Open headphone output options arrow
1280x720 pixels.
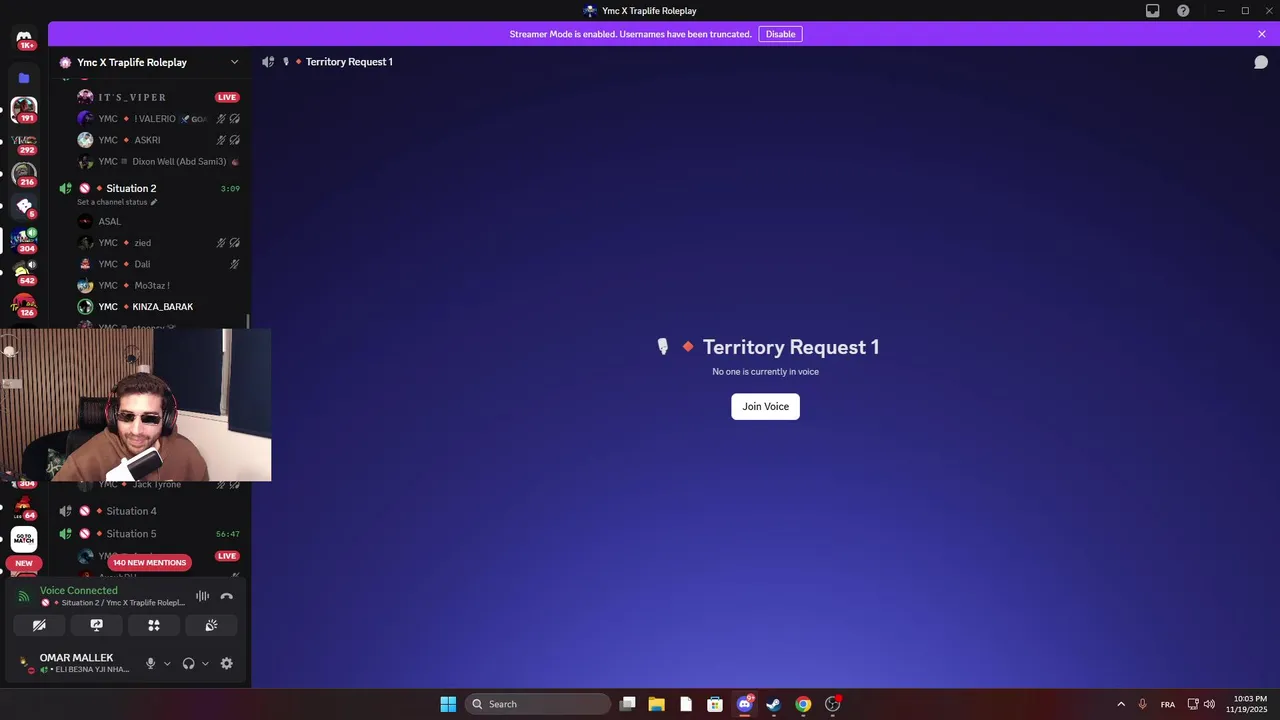pyautogui.click(x=205, y=663)
